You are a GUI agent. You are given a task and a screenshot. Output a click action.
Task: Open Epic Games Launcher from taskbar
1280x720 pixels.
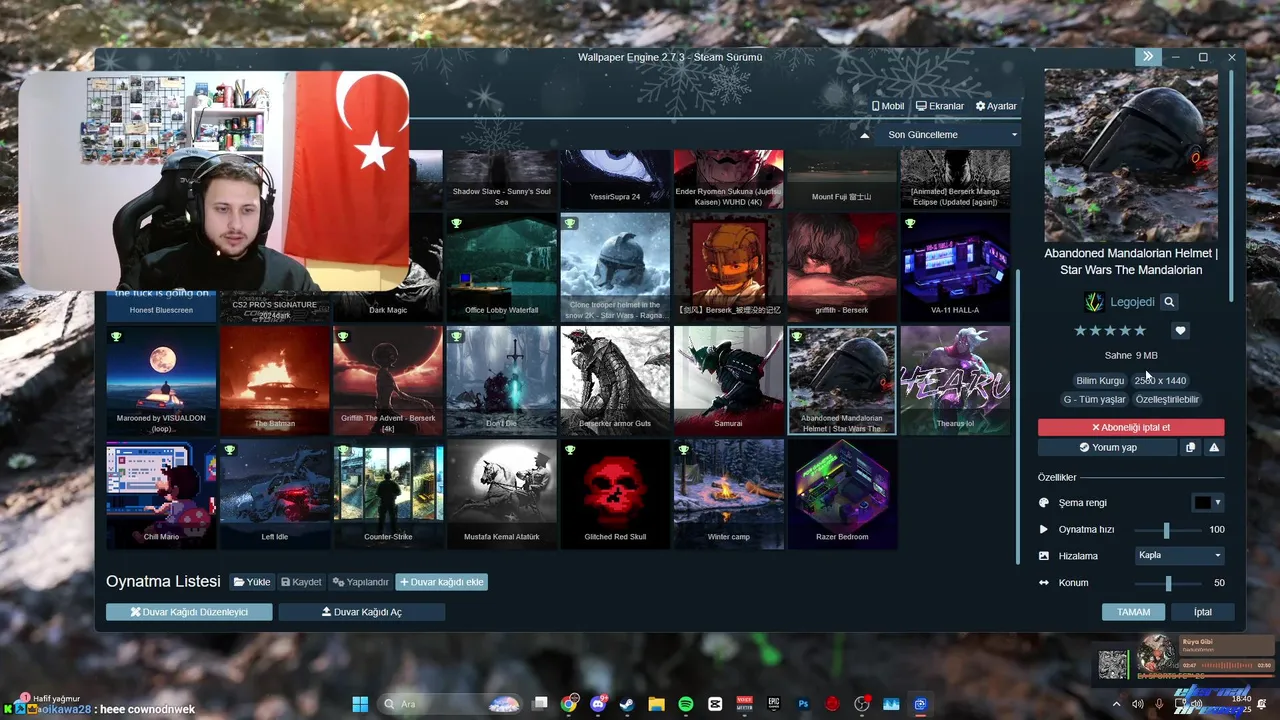[774, 704]
